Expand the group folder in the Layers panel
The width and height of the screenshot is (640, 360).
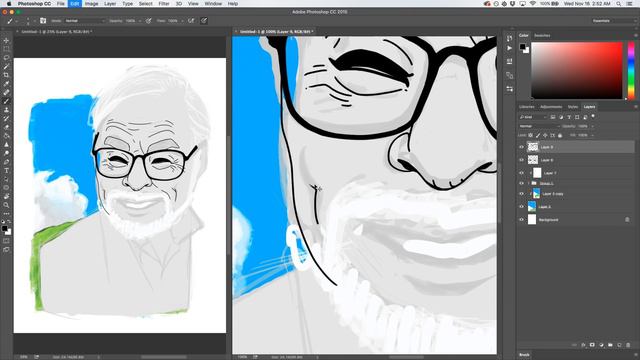coord(529,184)
